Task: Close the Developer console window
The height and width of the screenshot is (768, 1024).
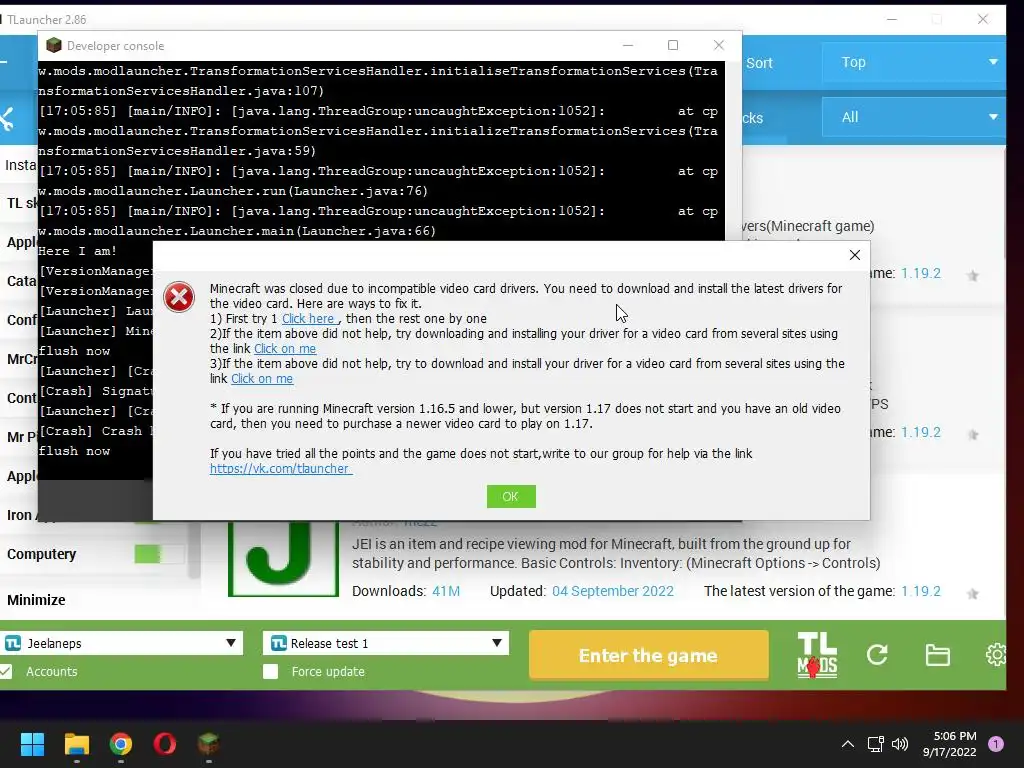Action: 718,45
